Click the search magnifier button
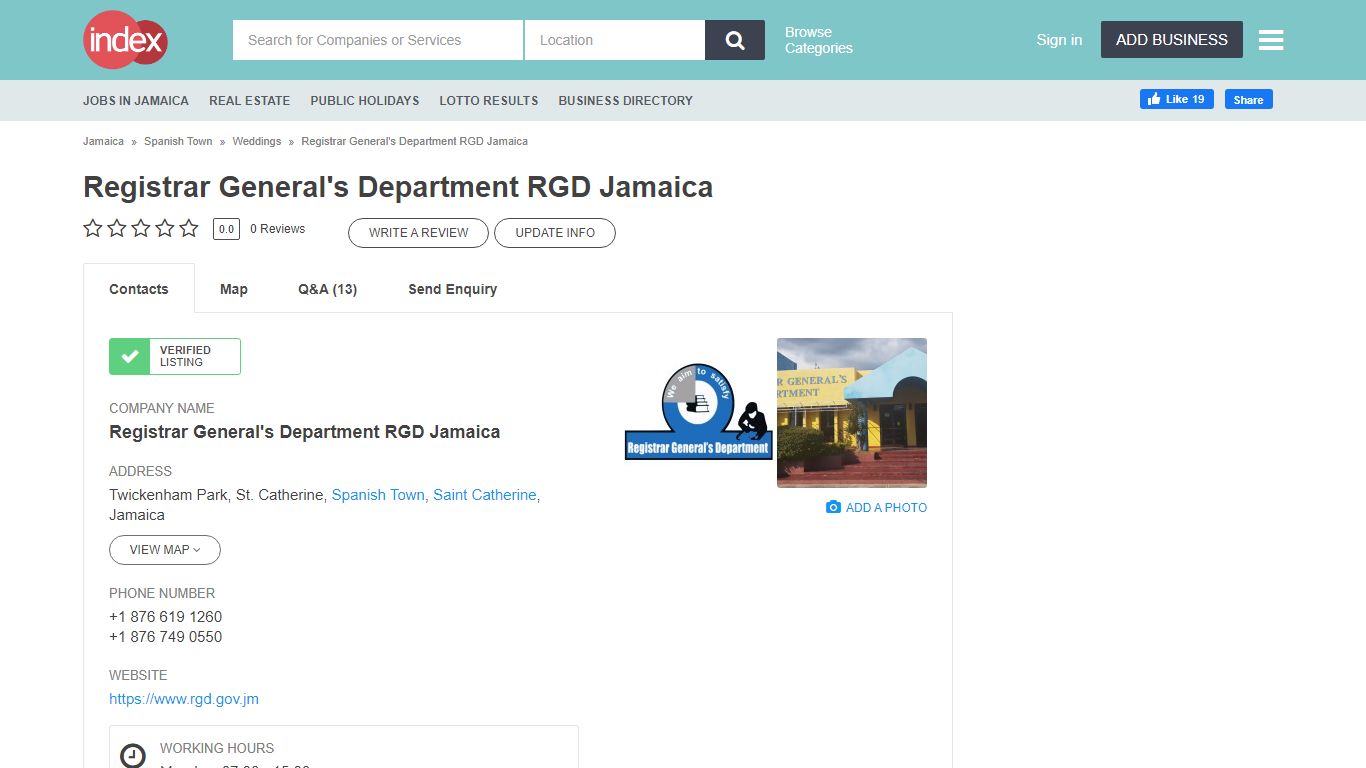The width and height of the screenshot is (1366, 768). pyautogui.click(x=735, y=40)
